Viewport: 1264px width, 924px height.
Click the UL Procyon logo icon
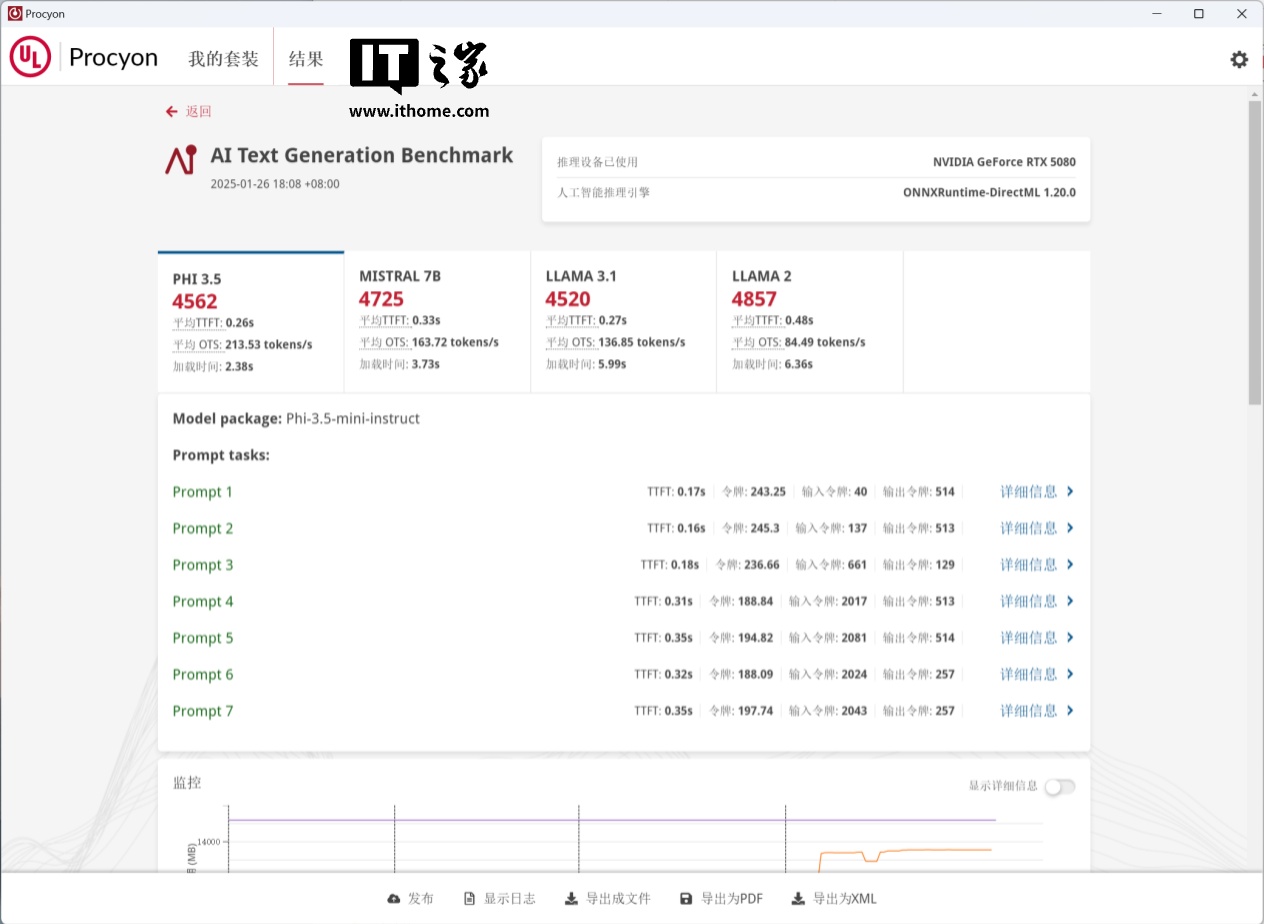tap(30, 58)
